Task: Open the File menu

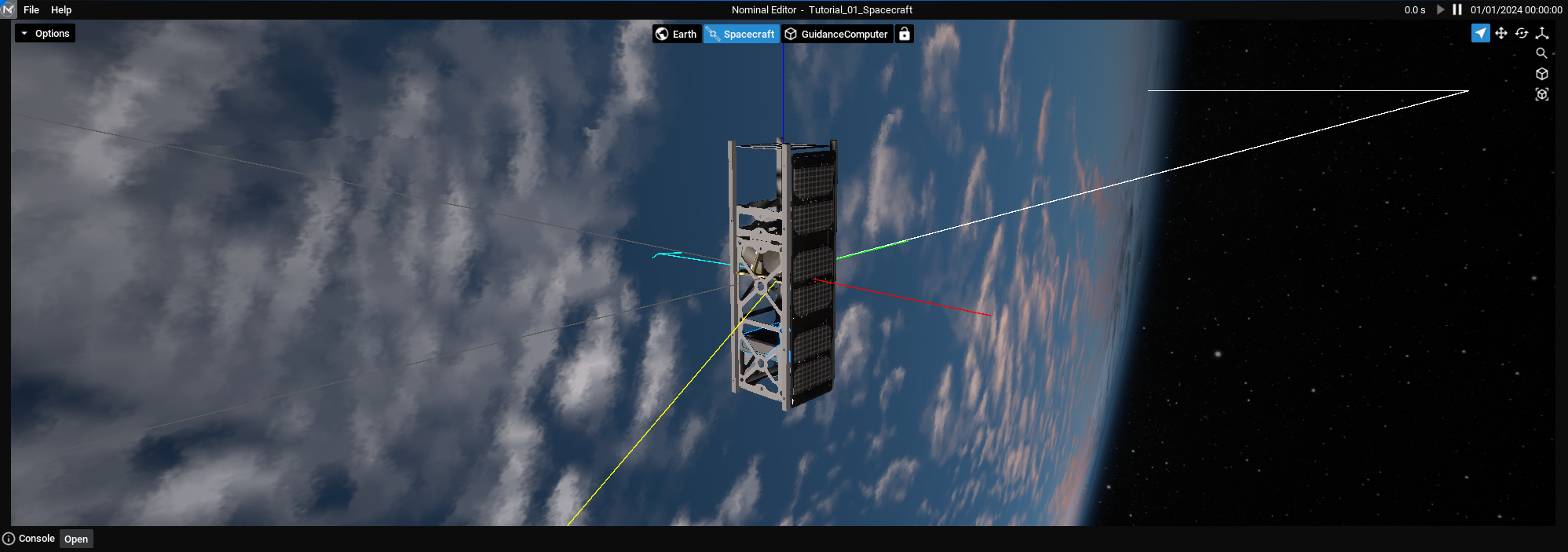Action: (x=31, y=9)
